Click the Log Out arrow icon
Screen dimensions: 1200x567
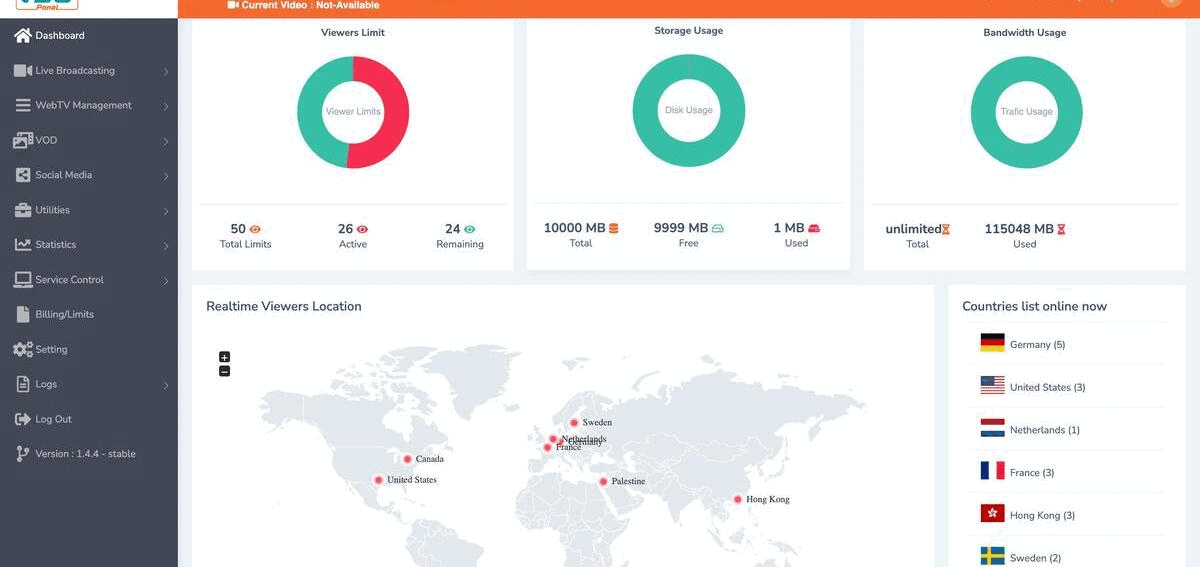[x=22, y=419]
